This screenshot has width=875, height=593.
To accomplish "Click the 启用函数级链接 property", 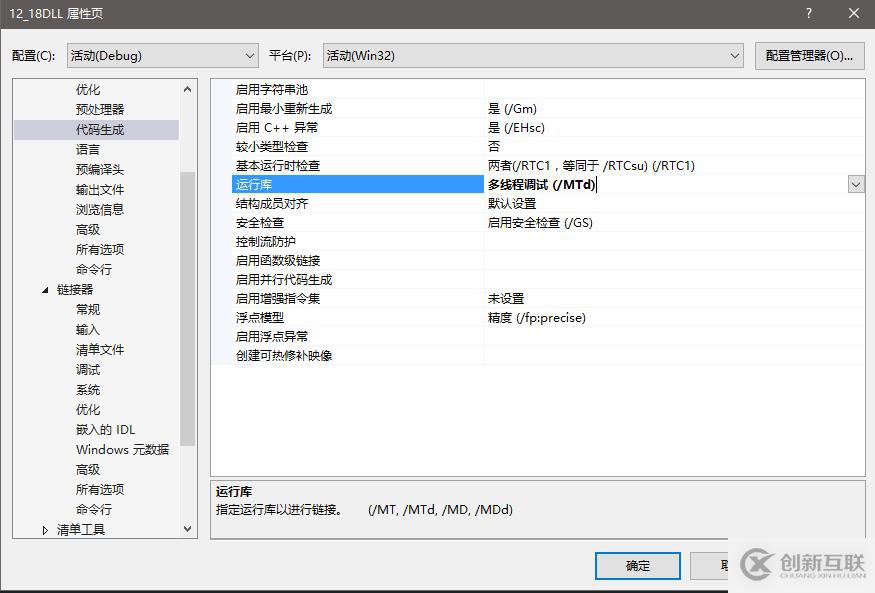I will pyautogui.click(x=278, y=261).
